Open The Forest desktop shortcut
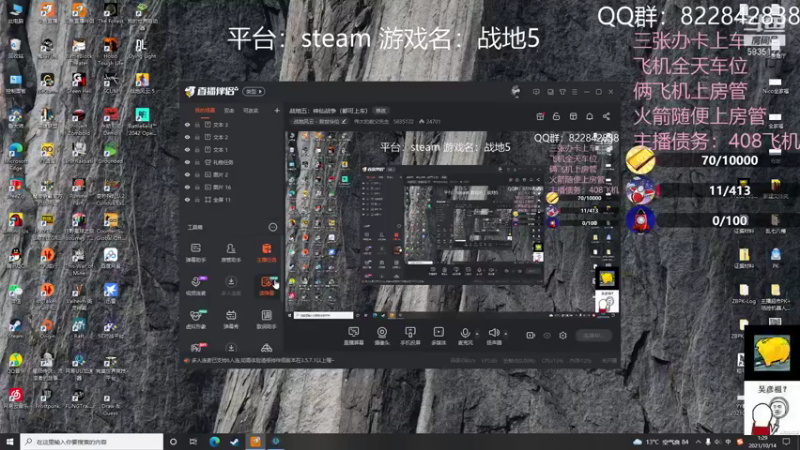 point(110,14)
